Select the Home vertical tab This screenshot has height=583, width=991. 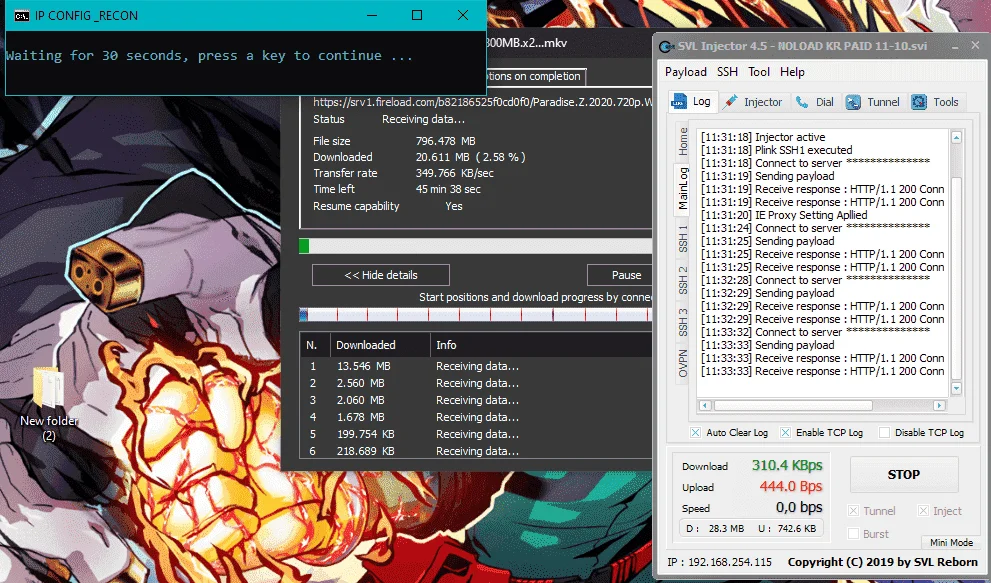coord(683,141)
